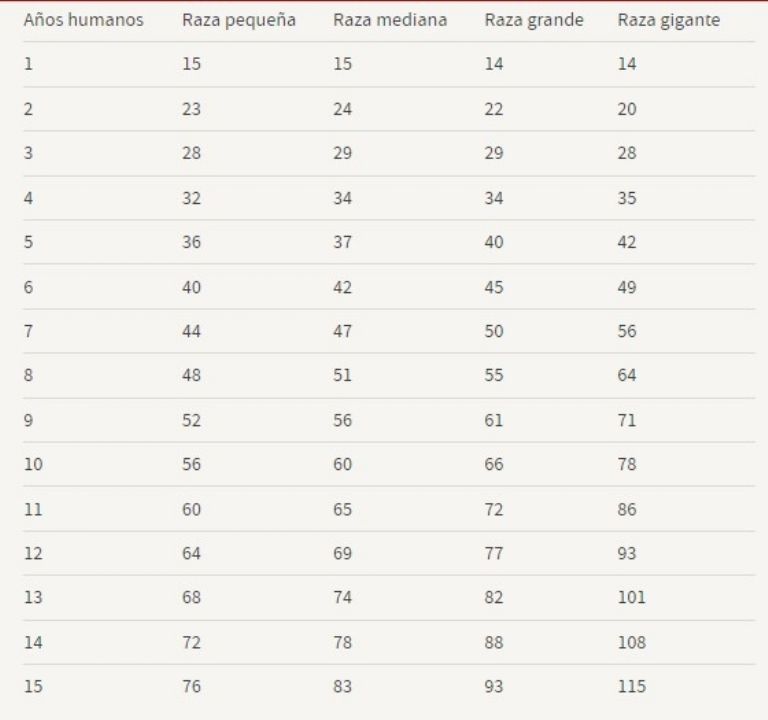The image size is (768, 720).
Task: Click value 23 in Raza pequeña column
Action: click(x=191, y=109)
